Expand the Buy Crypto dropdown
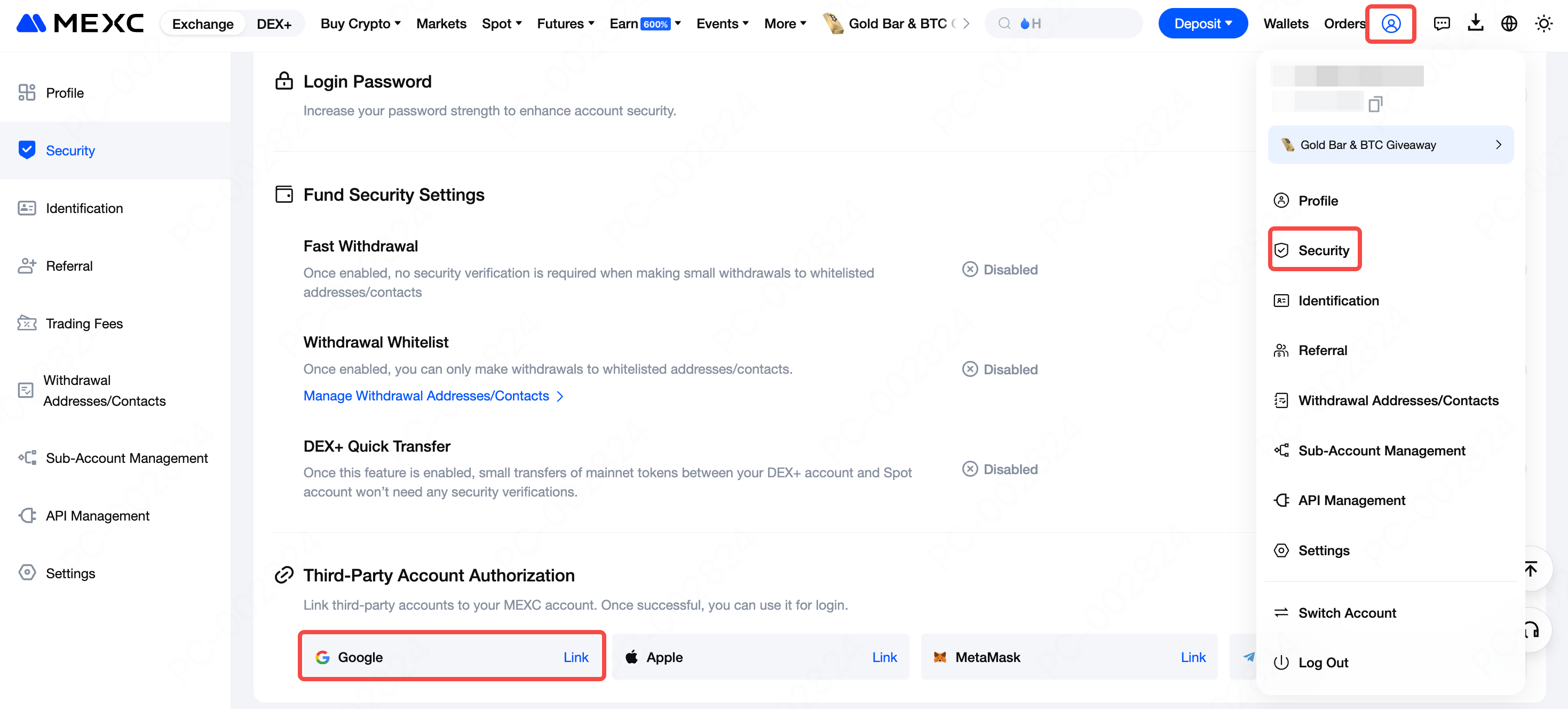Screen dimensions: 1568x709 (360, 23)
